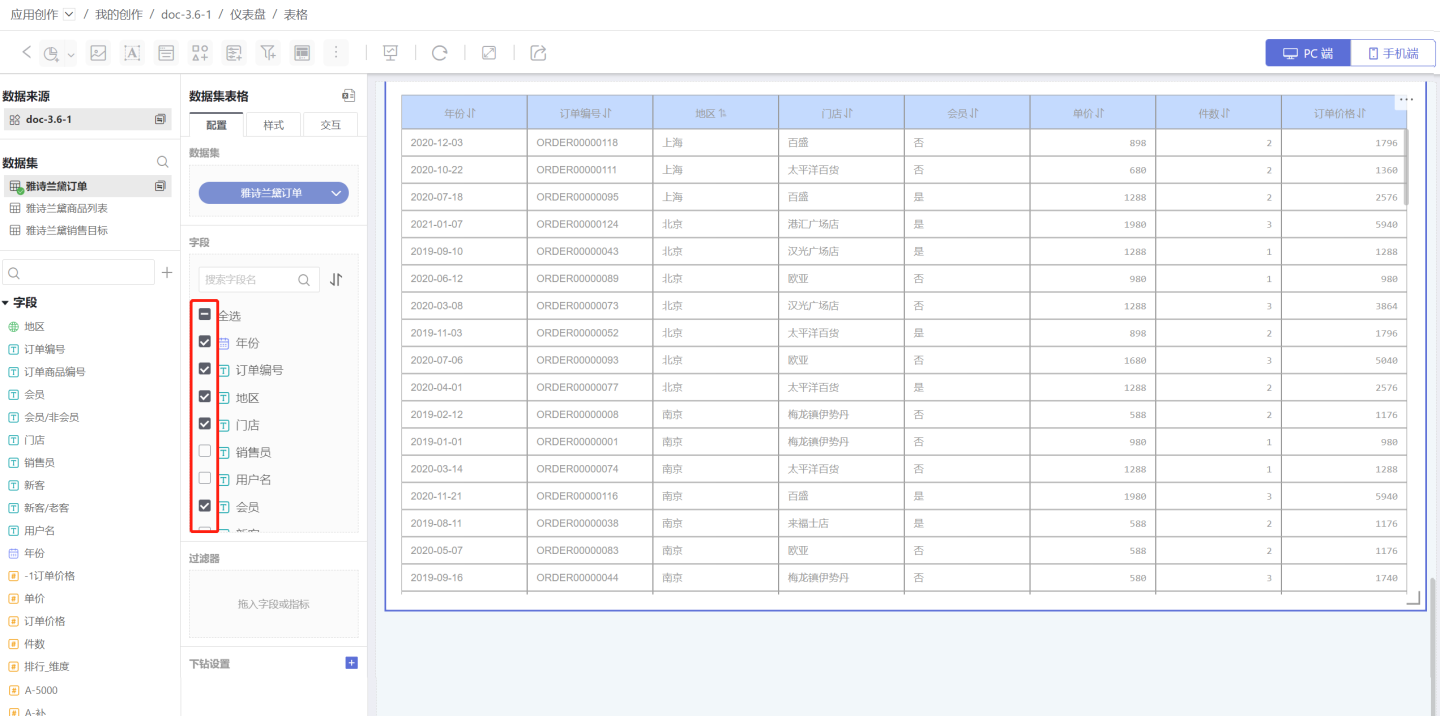Screen dimensions: 1440x716
Task: Click the add filter toolbar icon
Action: click(267, 53)
